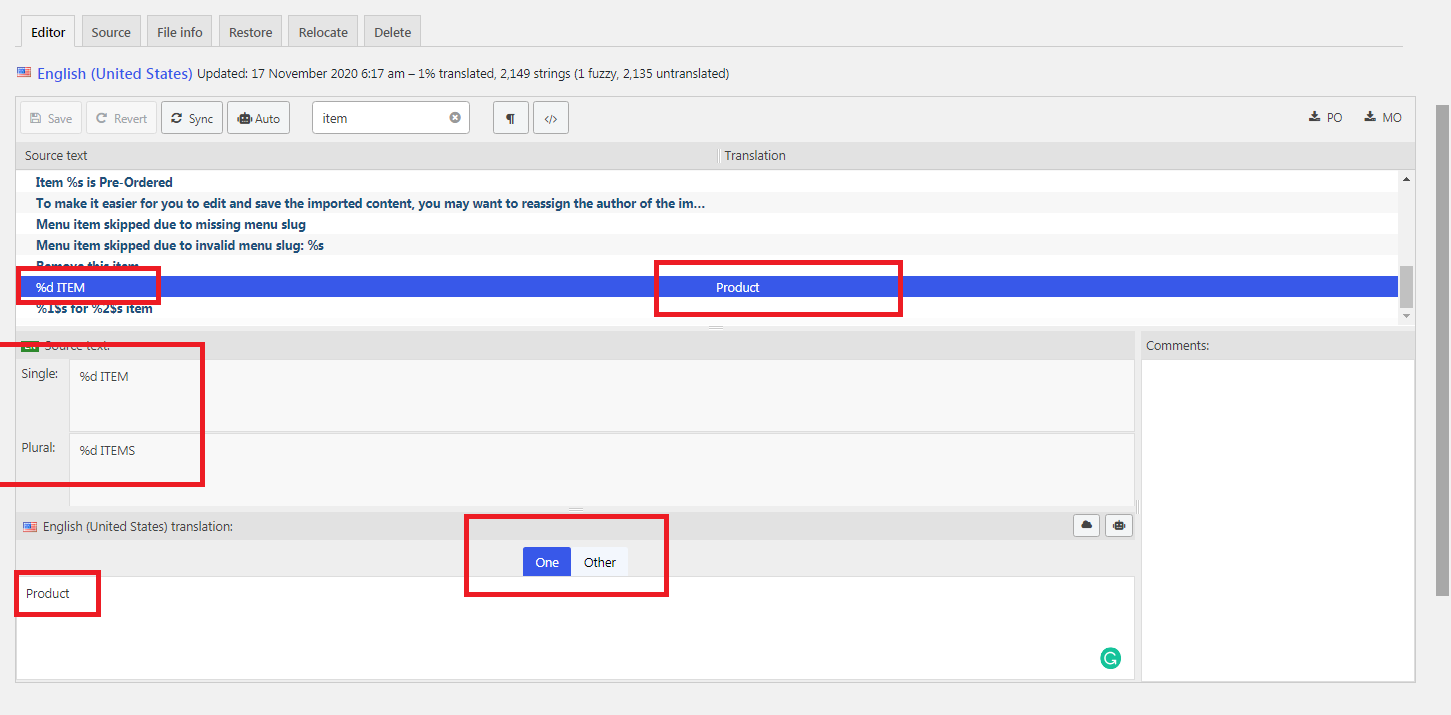Viewport: 1451px width, 715px height.
Task: Select 'Menu item skipped due to missing menu slug'
Action: coord(708,224)
